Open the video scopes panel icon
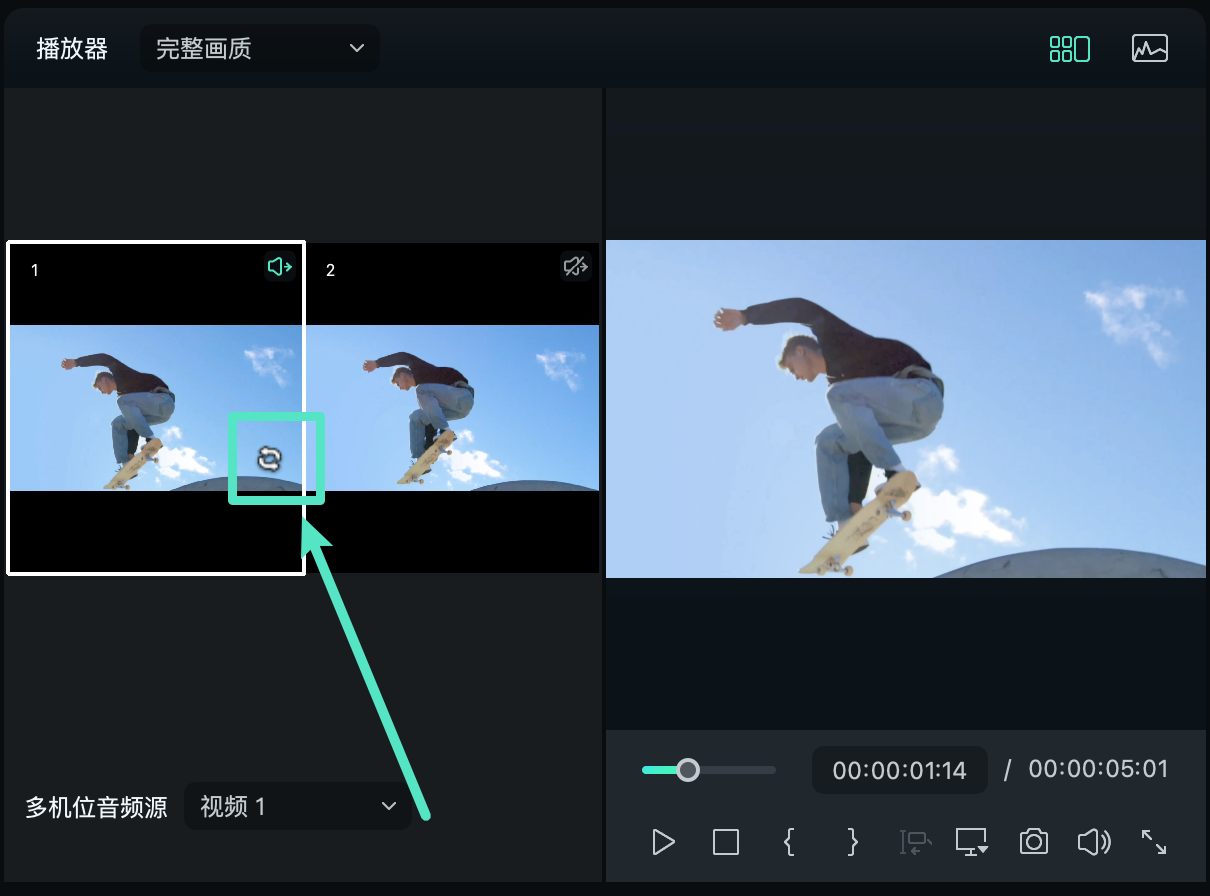 pyautogui.click(x=1150, y=48)
